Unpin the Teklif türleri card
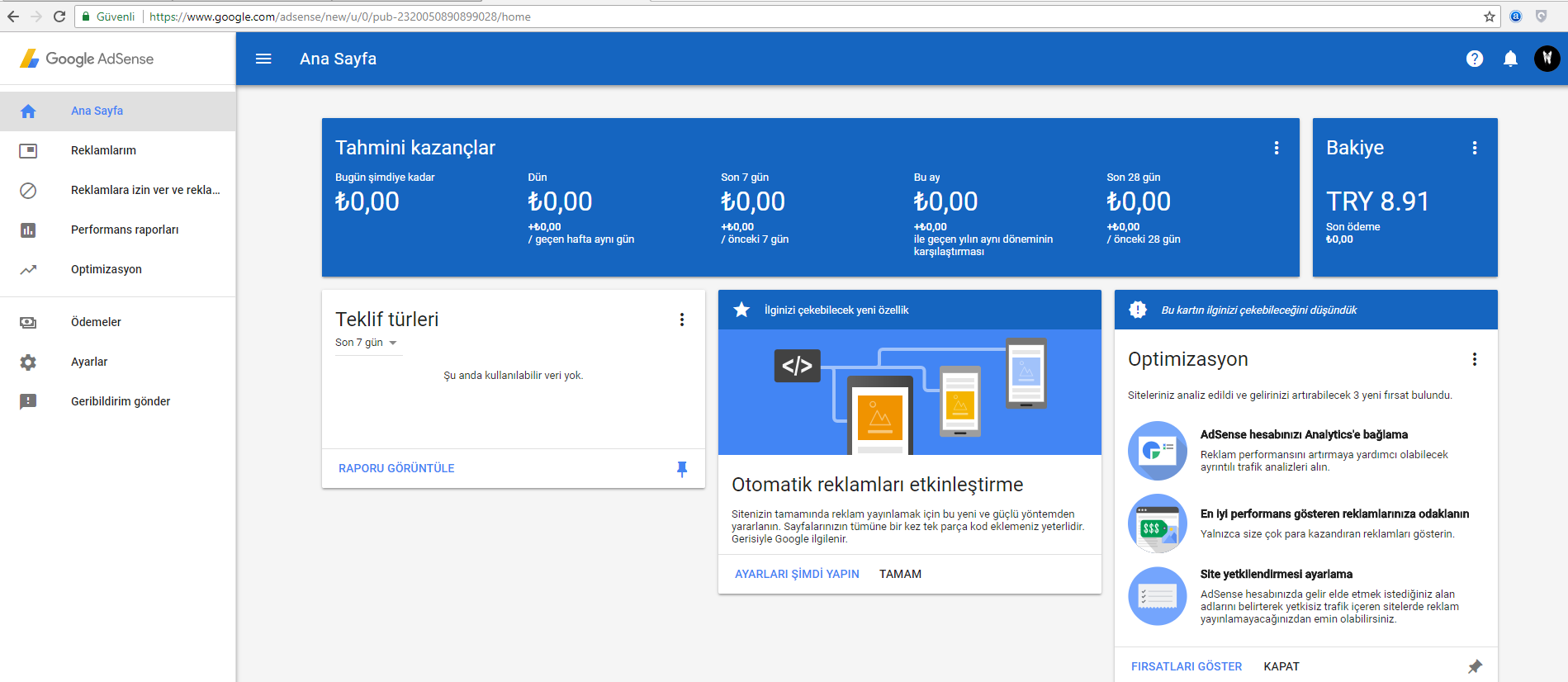Viewport: 1568px width, 682px height. click(682, 469)
